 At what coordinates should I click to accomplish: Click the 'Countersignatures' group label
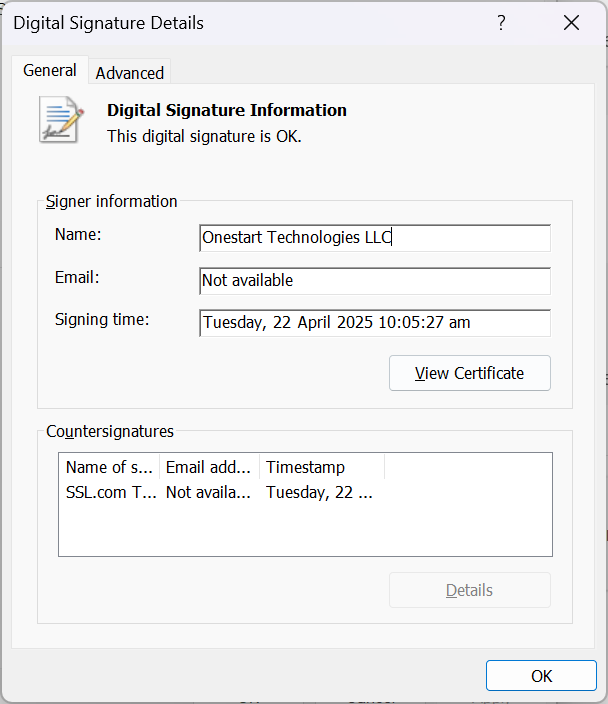click(x=110, y=431)
